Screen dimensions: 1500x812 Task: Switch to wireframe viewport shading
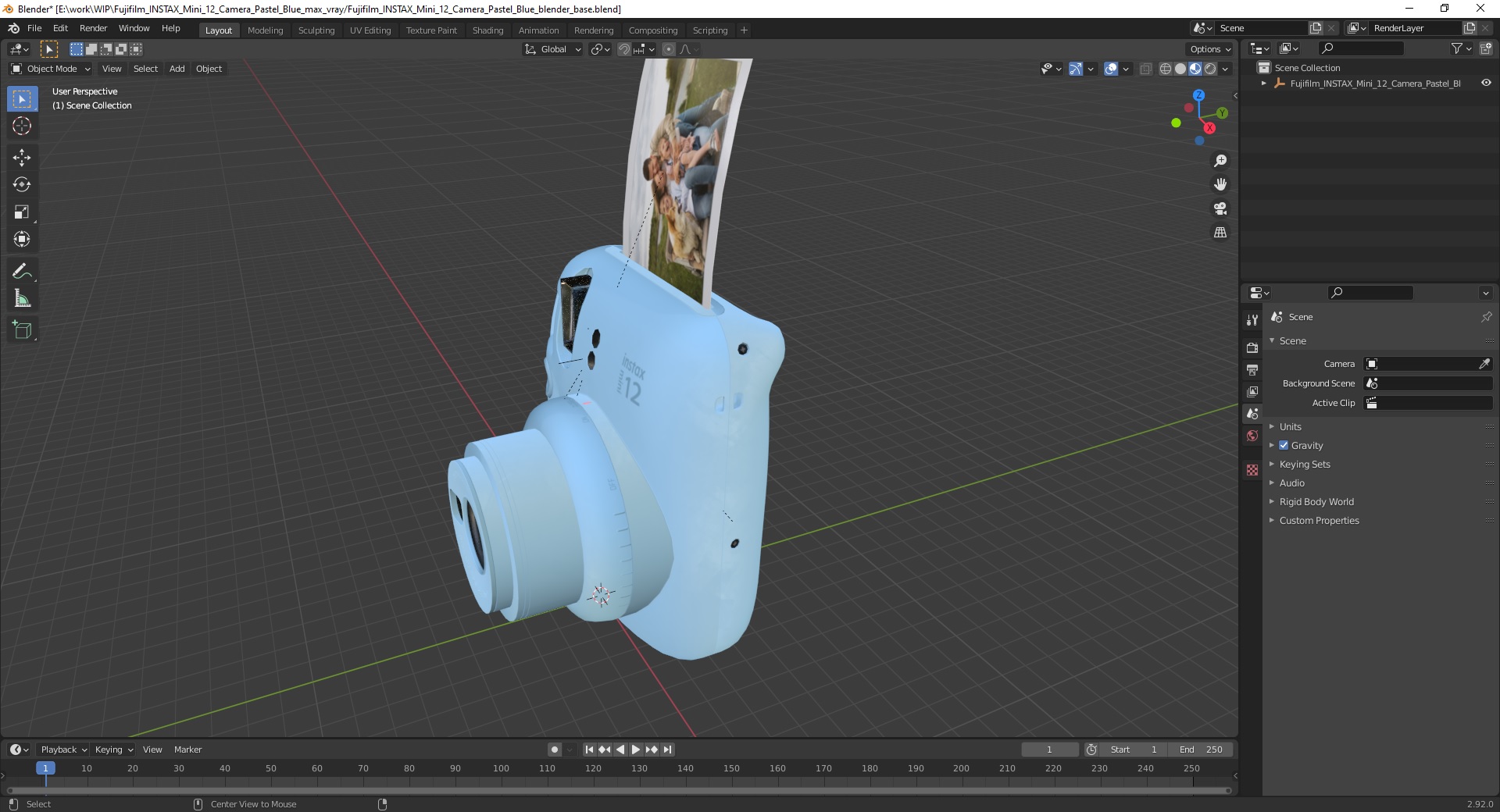tap(1166, 69)
